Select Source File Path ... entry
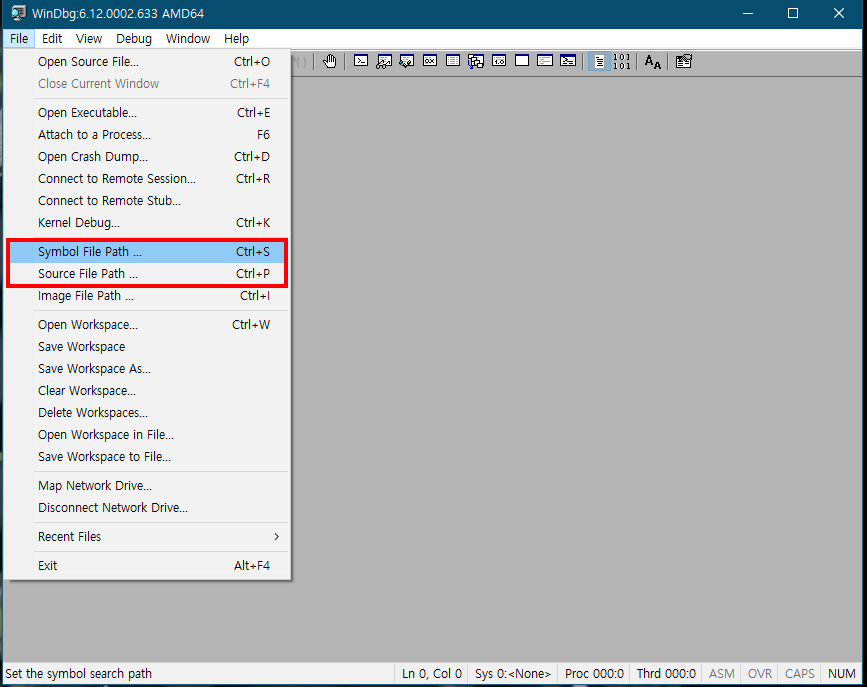867x687 pixels. pos(147,274)
